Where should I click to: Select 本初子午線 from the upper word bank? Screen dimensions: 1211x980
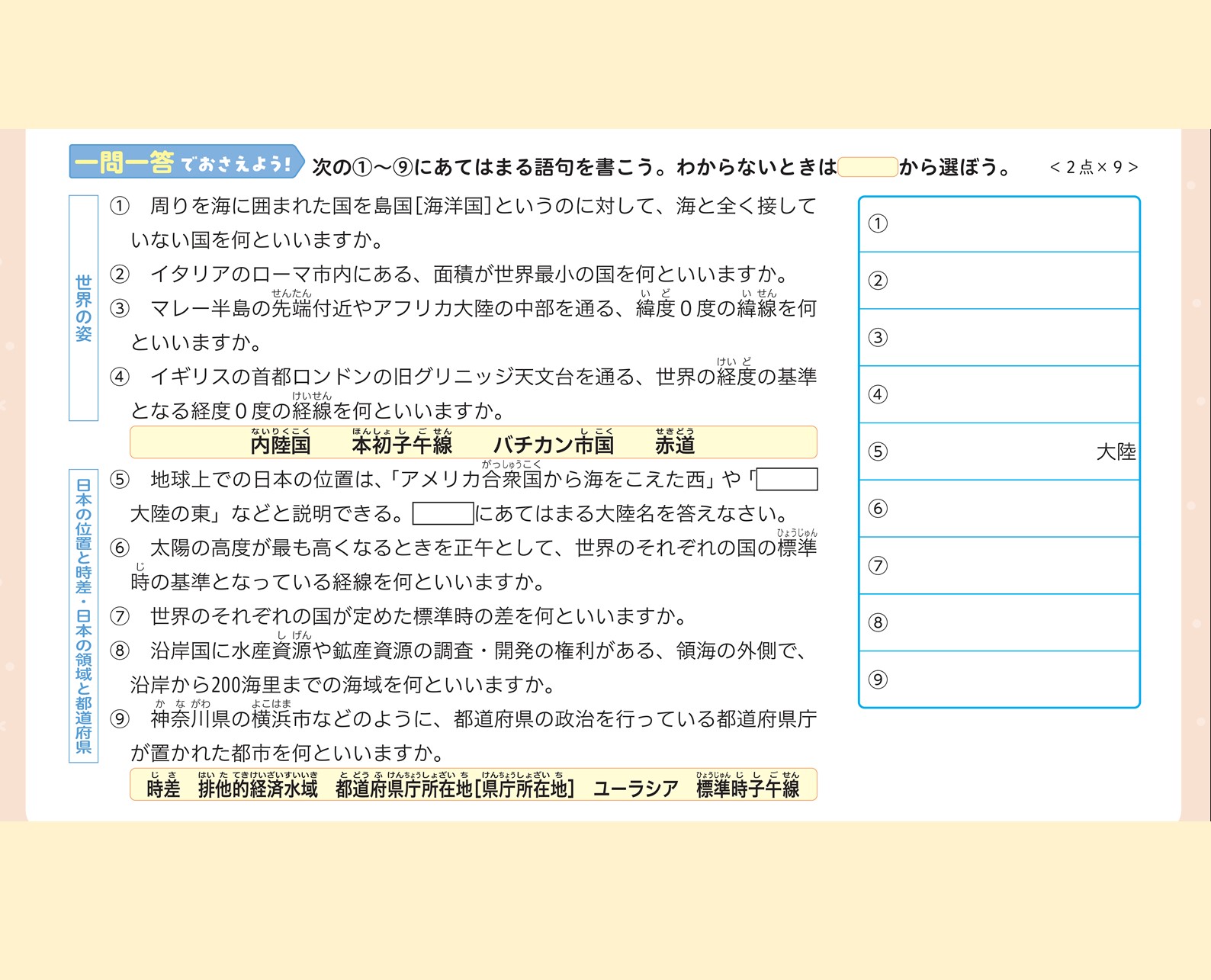click(402, 445)
